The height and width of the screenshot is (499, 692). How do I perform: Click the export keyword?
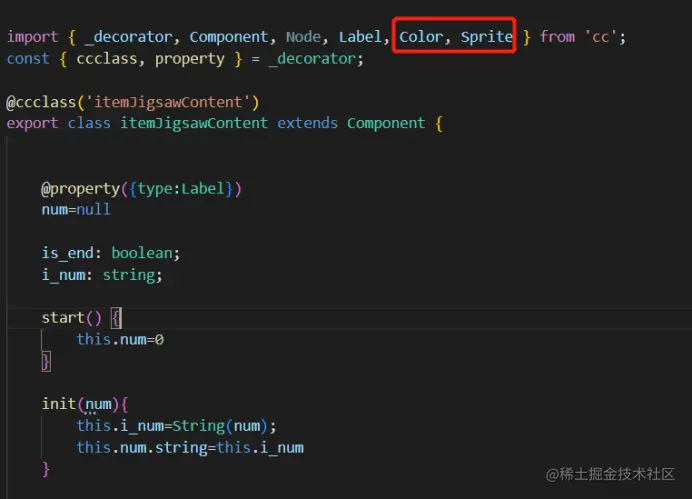32,123
